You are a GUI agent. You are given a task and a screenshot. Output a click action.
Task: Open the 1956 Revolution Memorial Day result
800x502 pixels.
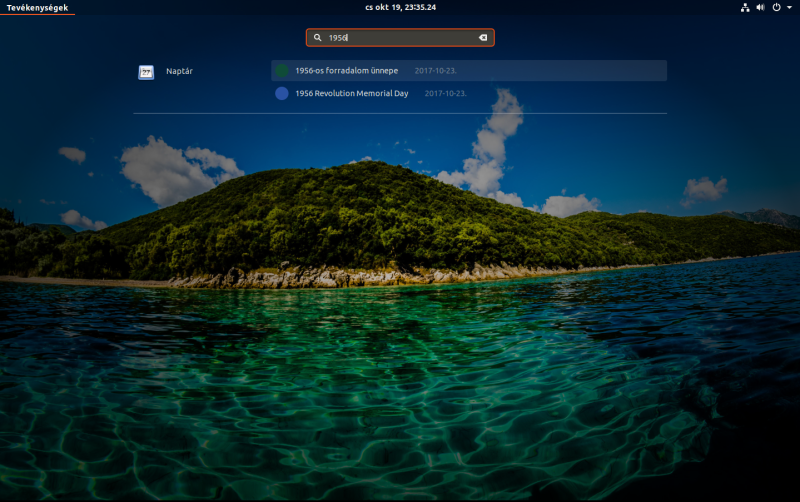pos(469,93)
